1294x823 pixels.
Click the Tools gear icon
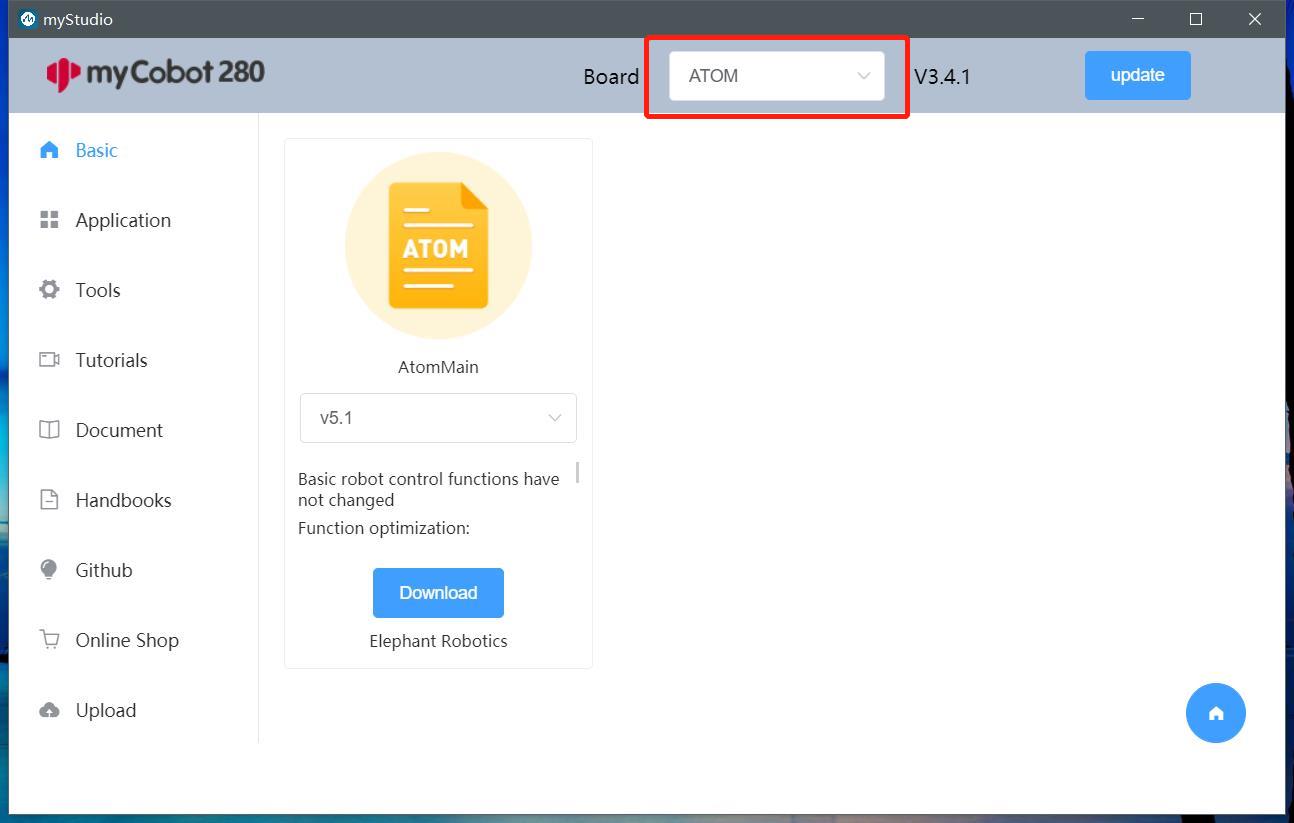49,290
